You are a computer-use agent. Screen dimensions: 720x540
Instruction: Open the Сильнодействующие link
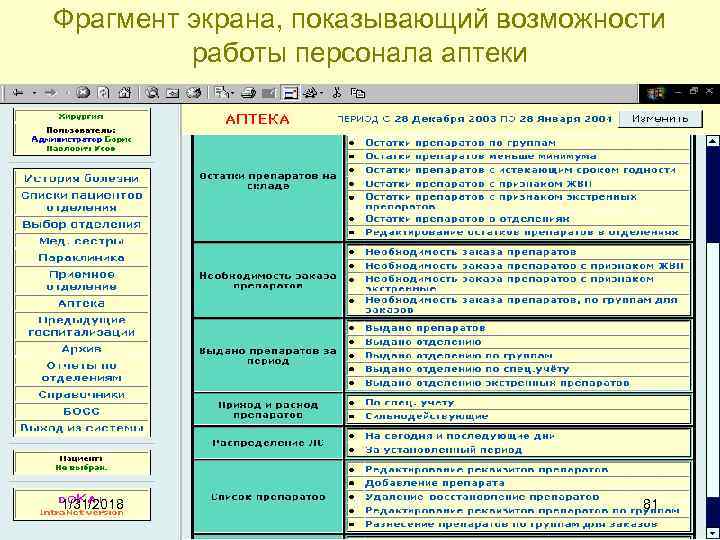pyautogui.click(x=427, y=416)
